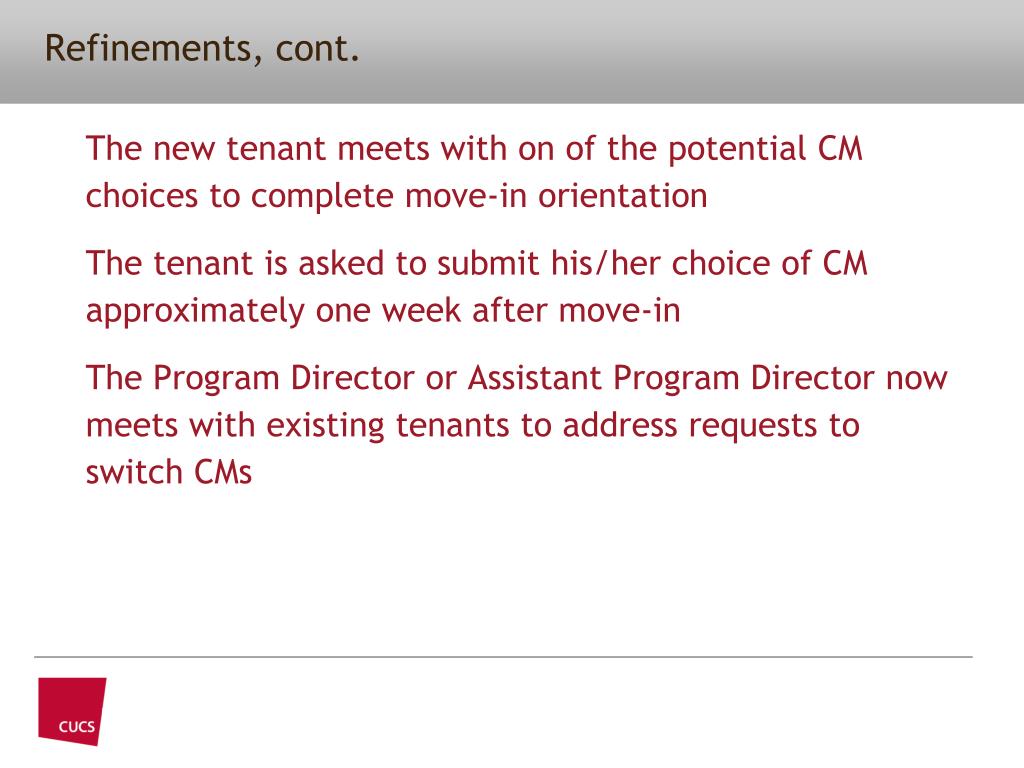1024x768 pixels.
Task: Select the 'Refinements, cont.' slide title
Action: pos(202,49)
